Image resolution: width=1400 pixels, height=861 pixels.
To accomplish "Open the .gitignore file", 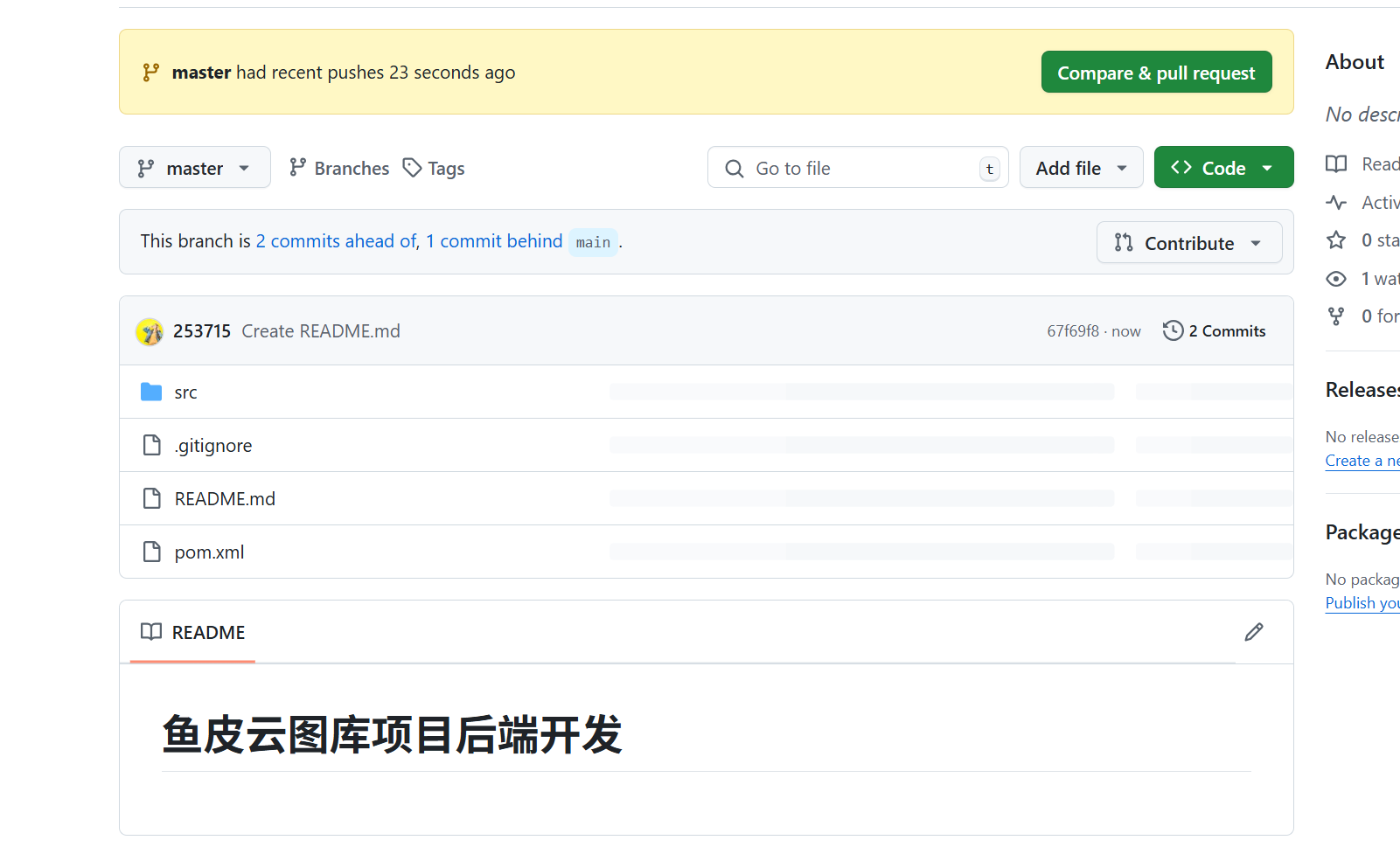I will click(x=213, y=446).
